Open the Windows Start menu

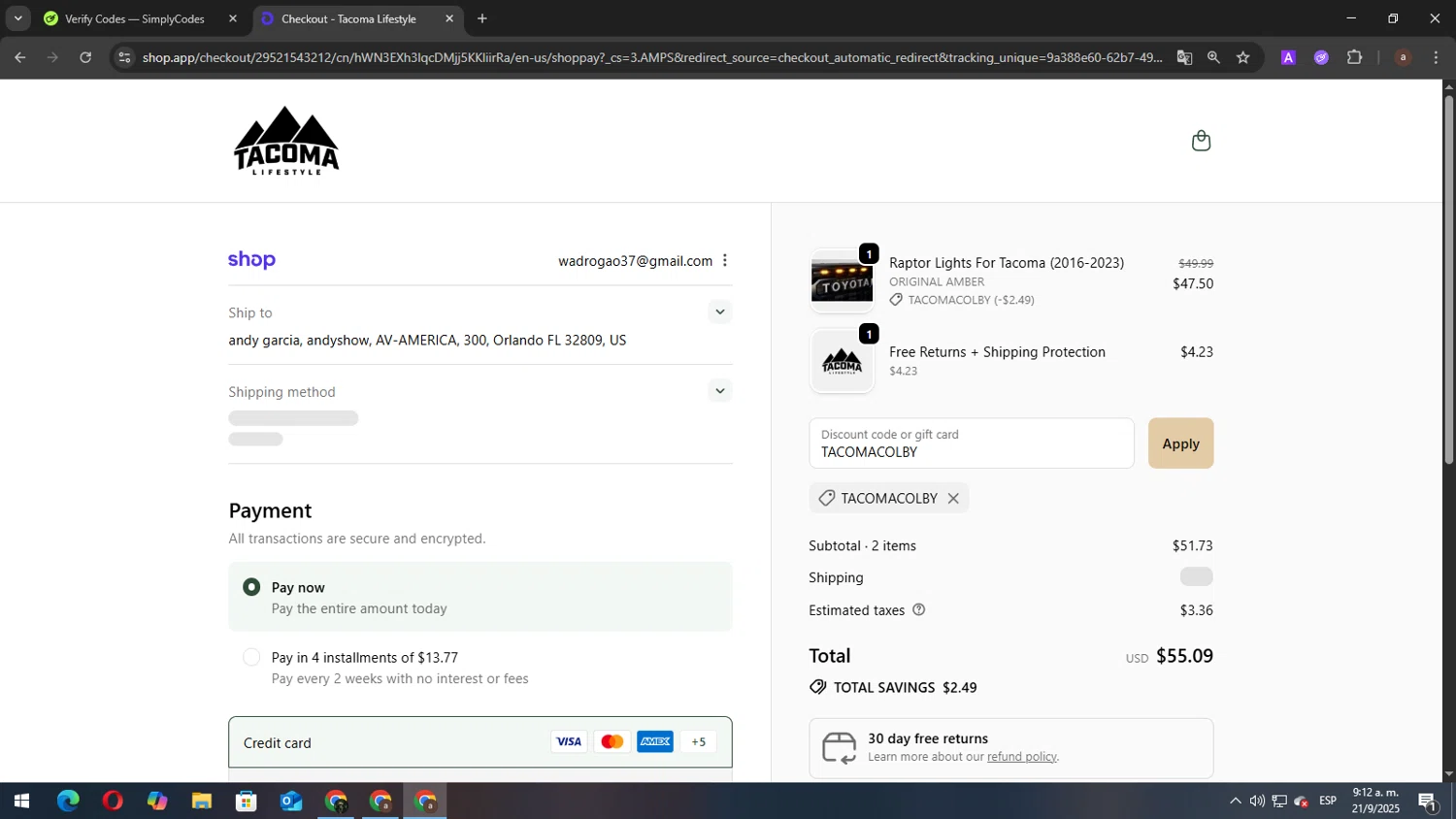click(x=21, y=802)
